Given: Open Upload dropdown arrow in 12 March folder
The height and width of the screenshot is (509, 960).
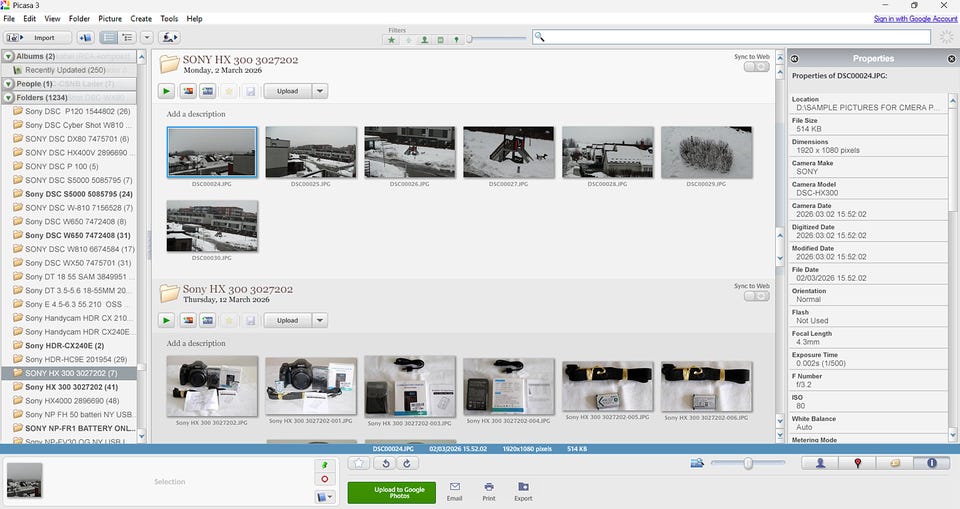Looking at the screenshot, I should coord(320,320).
